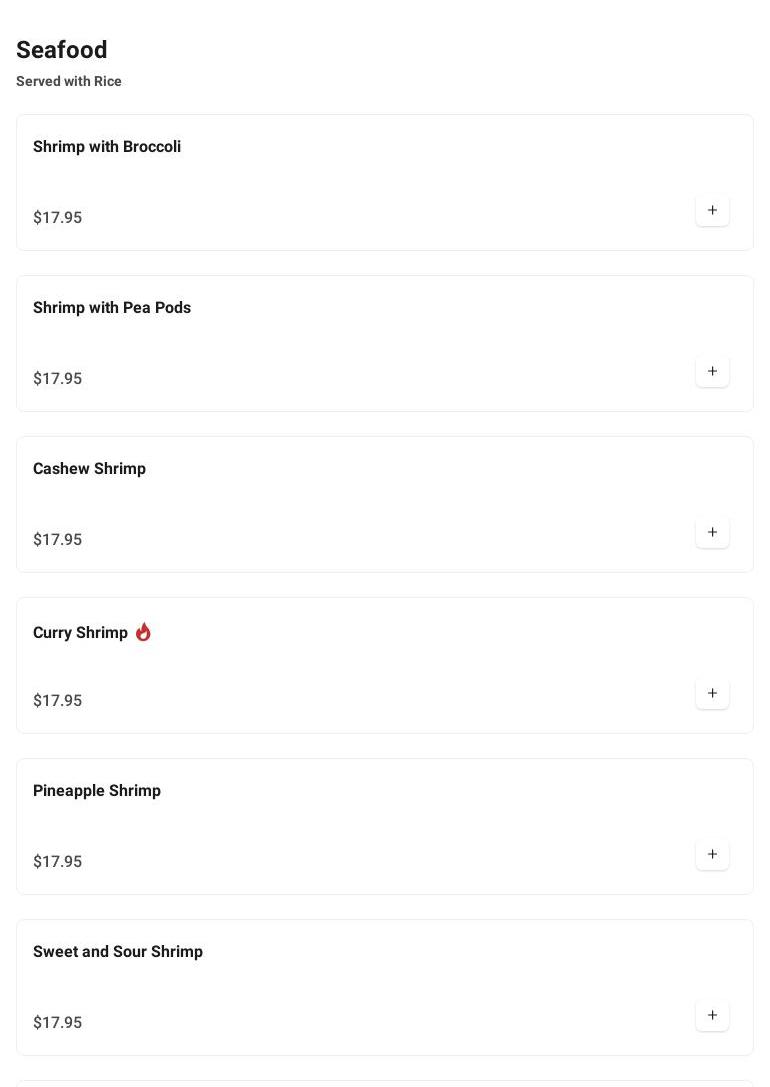770x1087 pixels.
Task: Add Shrimp with Broccoli to the order
Action: 712,210
